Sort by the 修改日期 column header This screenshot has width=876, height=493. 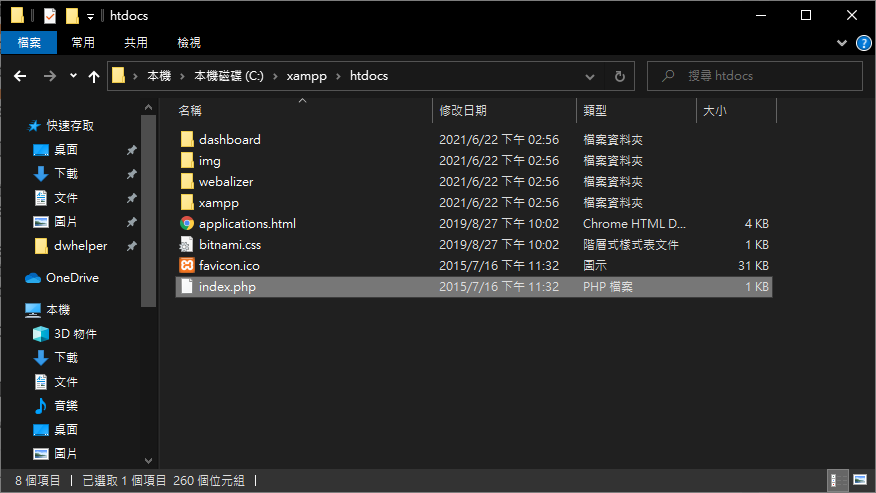(x=504, y=111)
